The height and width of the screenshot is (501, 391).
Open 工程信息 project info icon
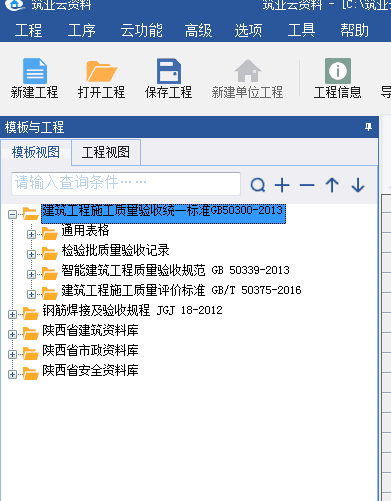click(338, 71)
